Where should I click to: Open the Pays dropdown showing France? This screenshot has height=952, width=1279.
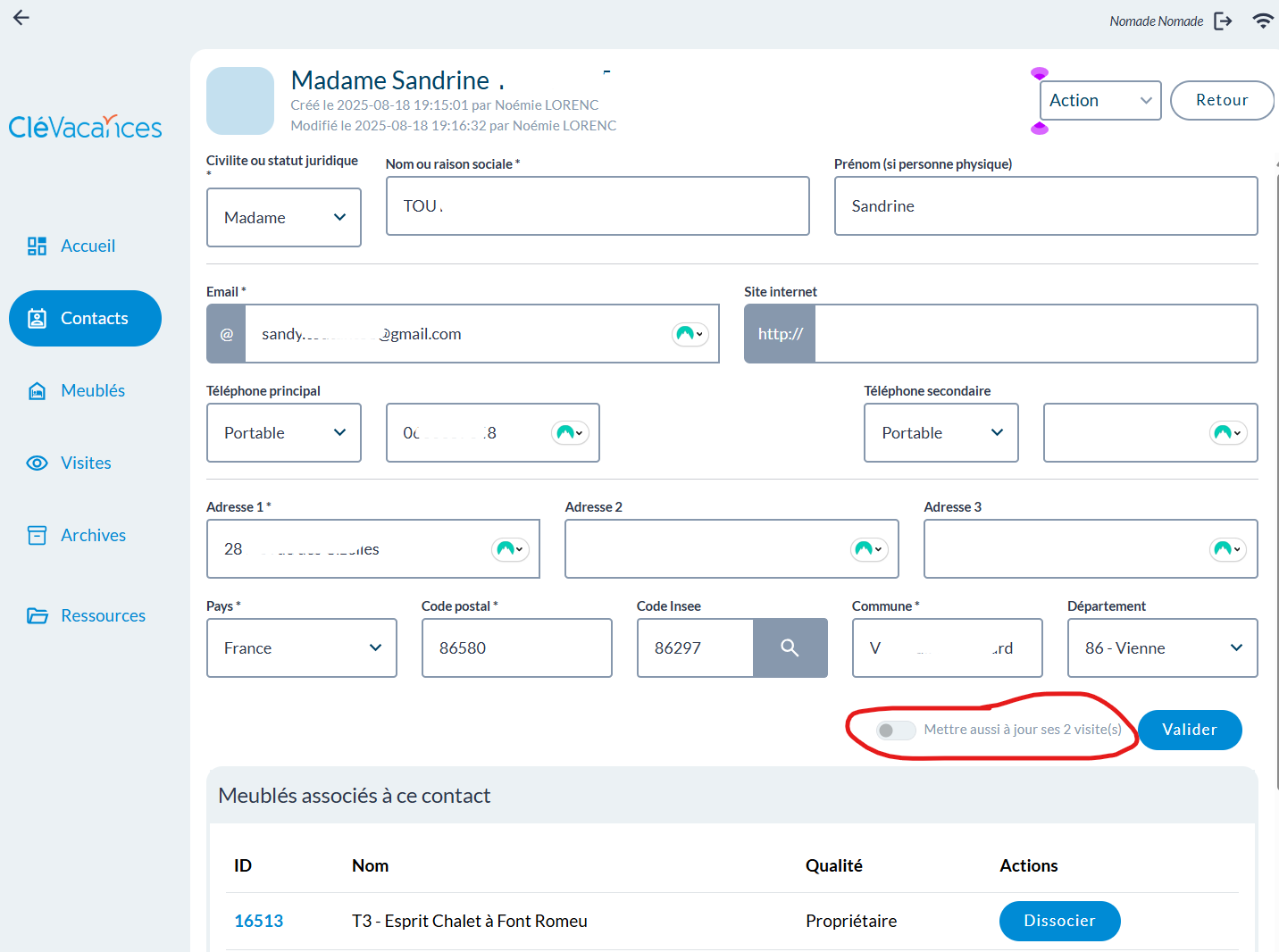point(301,648)
